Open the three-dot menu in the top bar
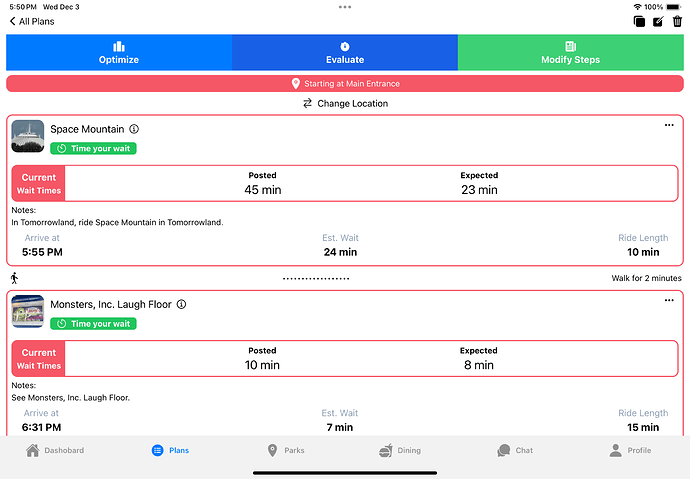The image size is (690, 479). pos(345,7)
